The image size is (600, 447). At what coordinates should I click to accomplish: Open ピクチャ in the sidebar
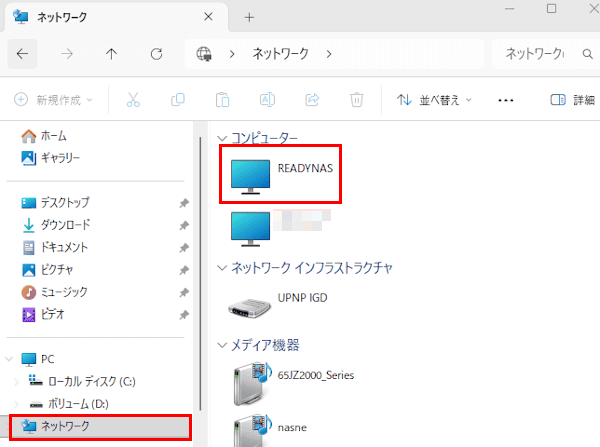pos(47,270)
